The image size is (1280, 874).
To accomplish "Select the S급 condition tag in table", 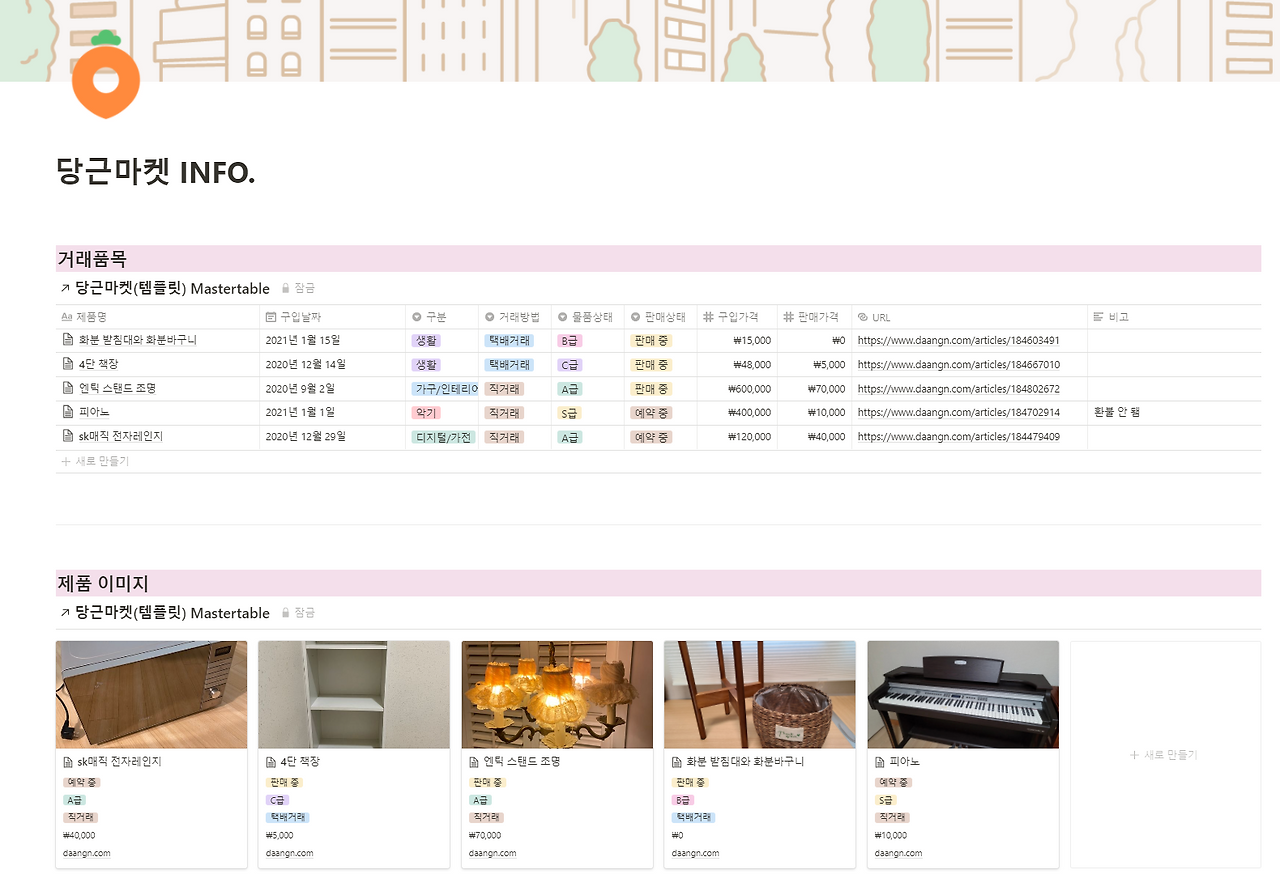I will [569, 413].
